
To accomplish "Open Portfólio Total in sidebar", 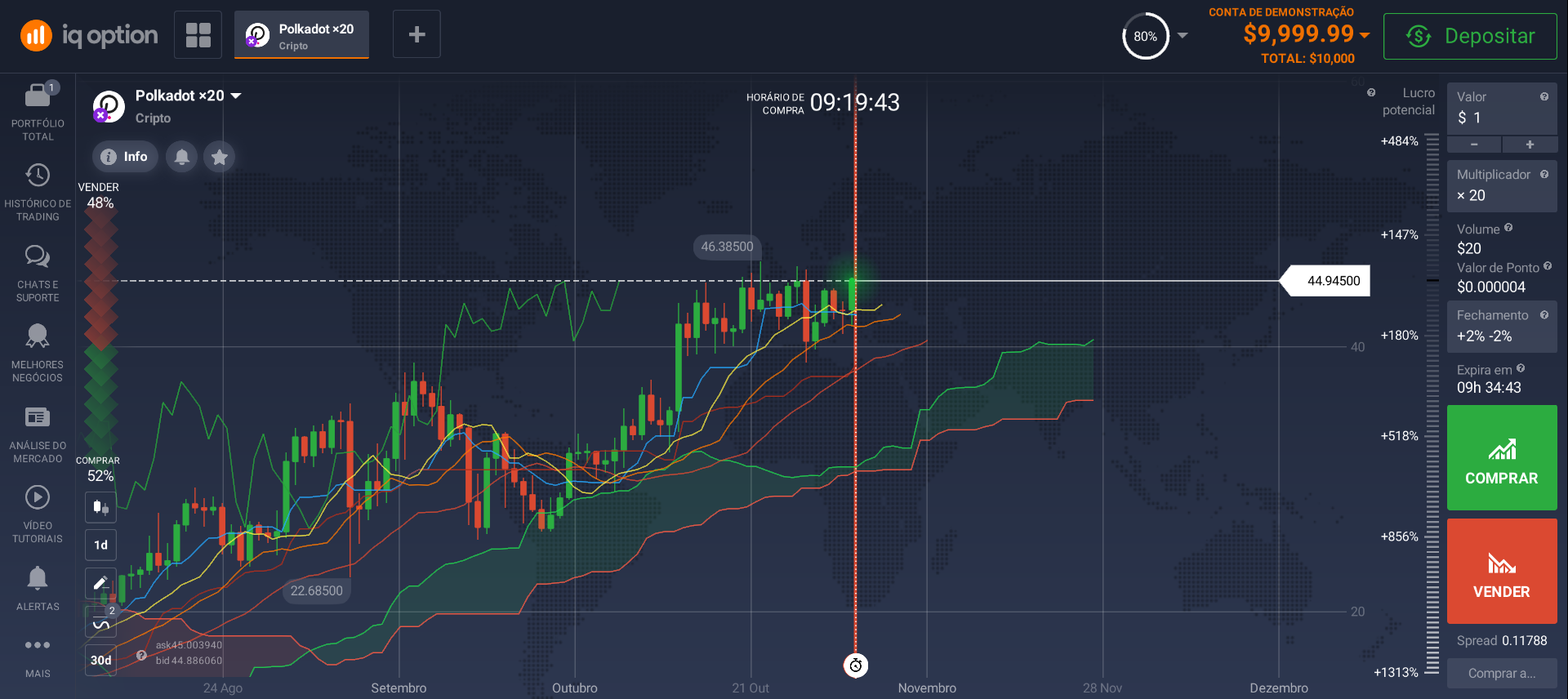I will pyautogui.click(x=38, y=113).
